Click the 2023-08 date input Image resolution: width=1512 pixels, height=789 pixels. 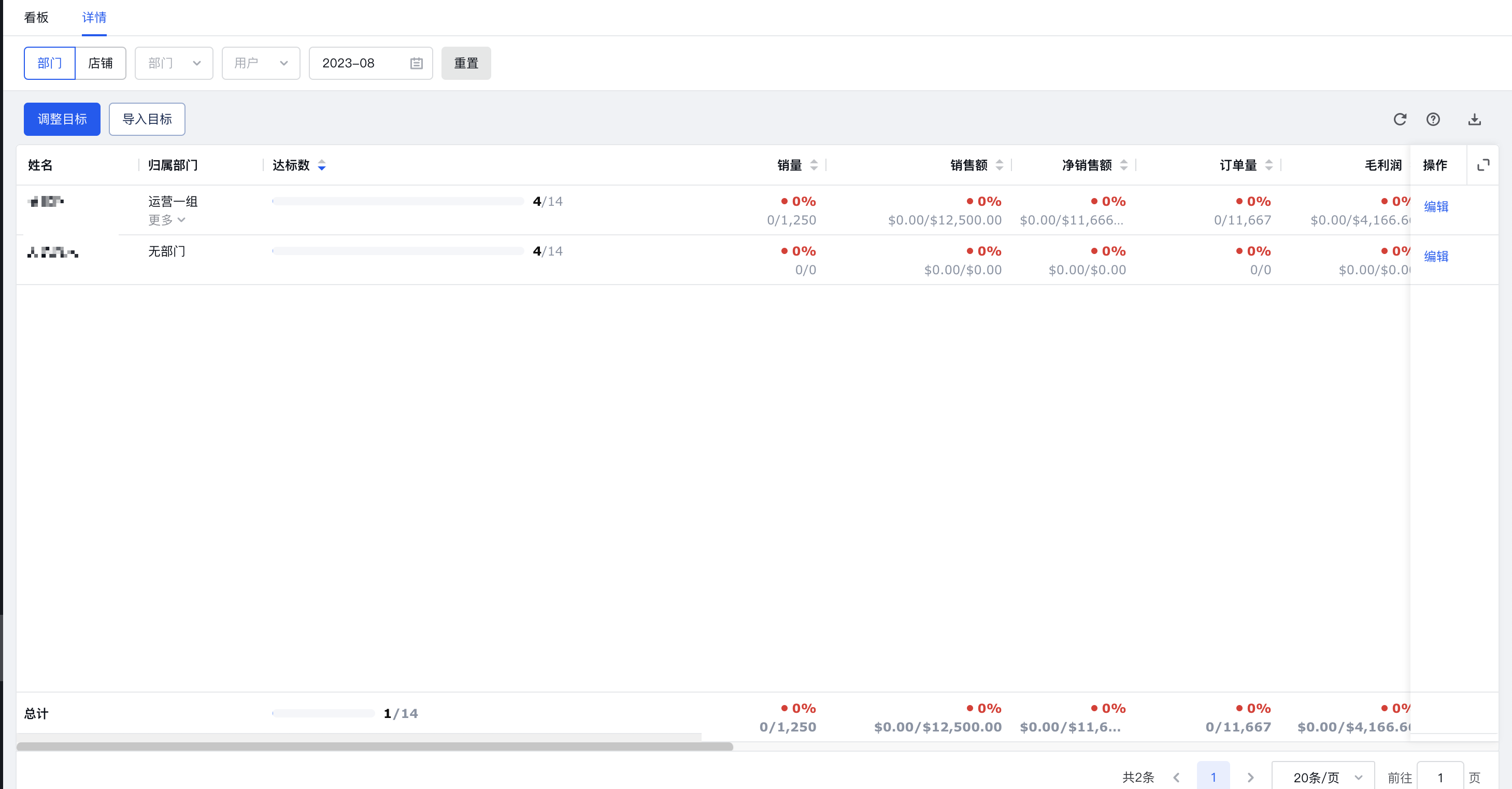(x=371, y=63)
